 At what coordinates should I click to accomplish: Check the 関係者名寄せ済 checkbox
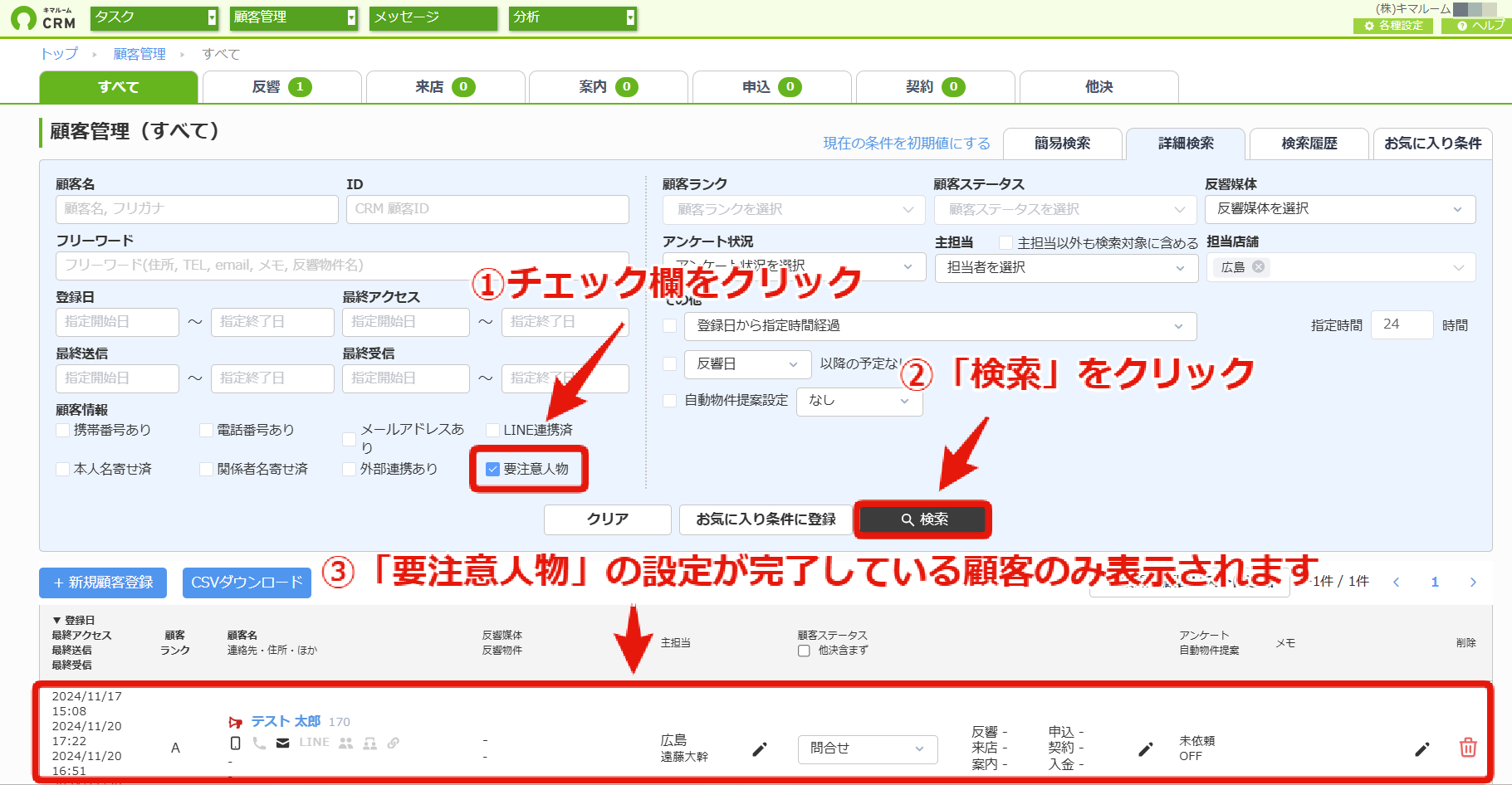pos(207,469)
